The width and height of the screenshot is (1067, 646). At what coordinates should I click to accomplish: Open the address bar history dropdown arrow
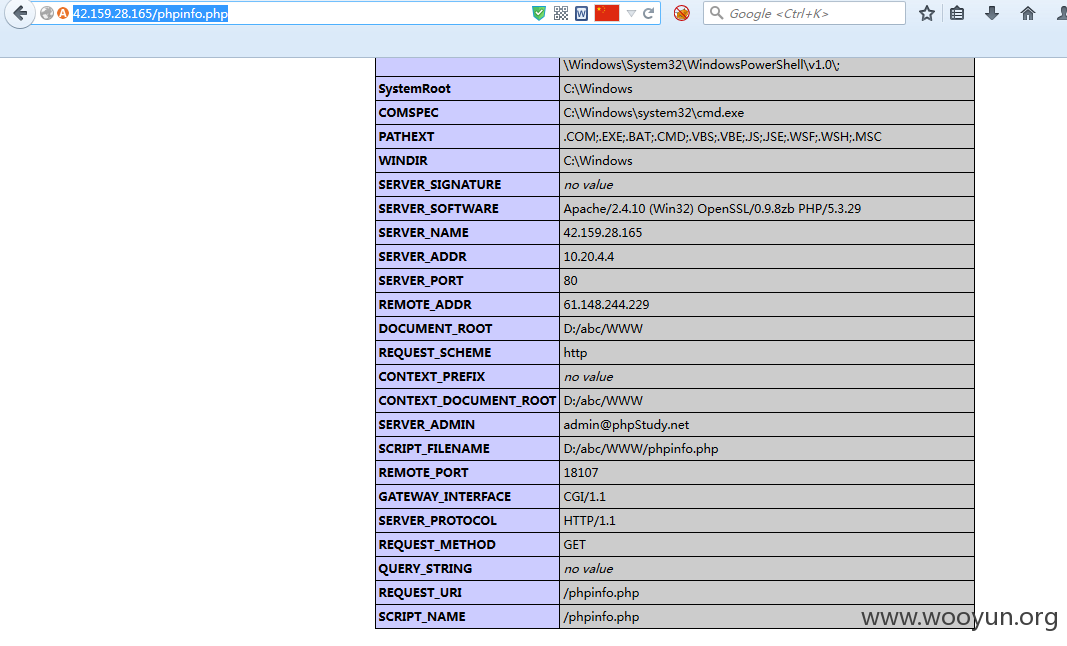[x=631, y=13]
